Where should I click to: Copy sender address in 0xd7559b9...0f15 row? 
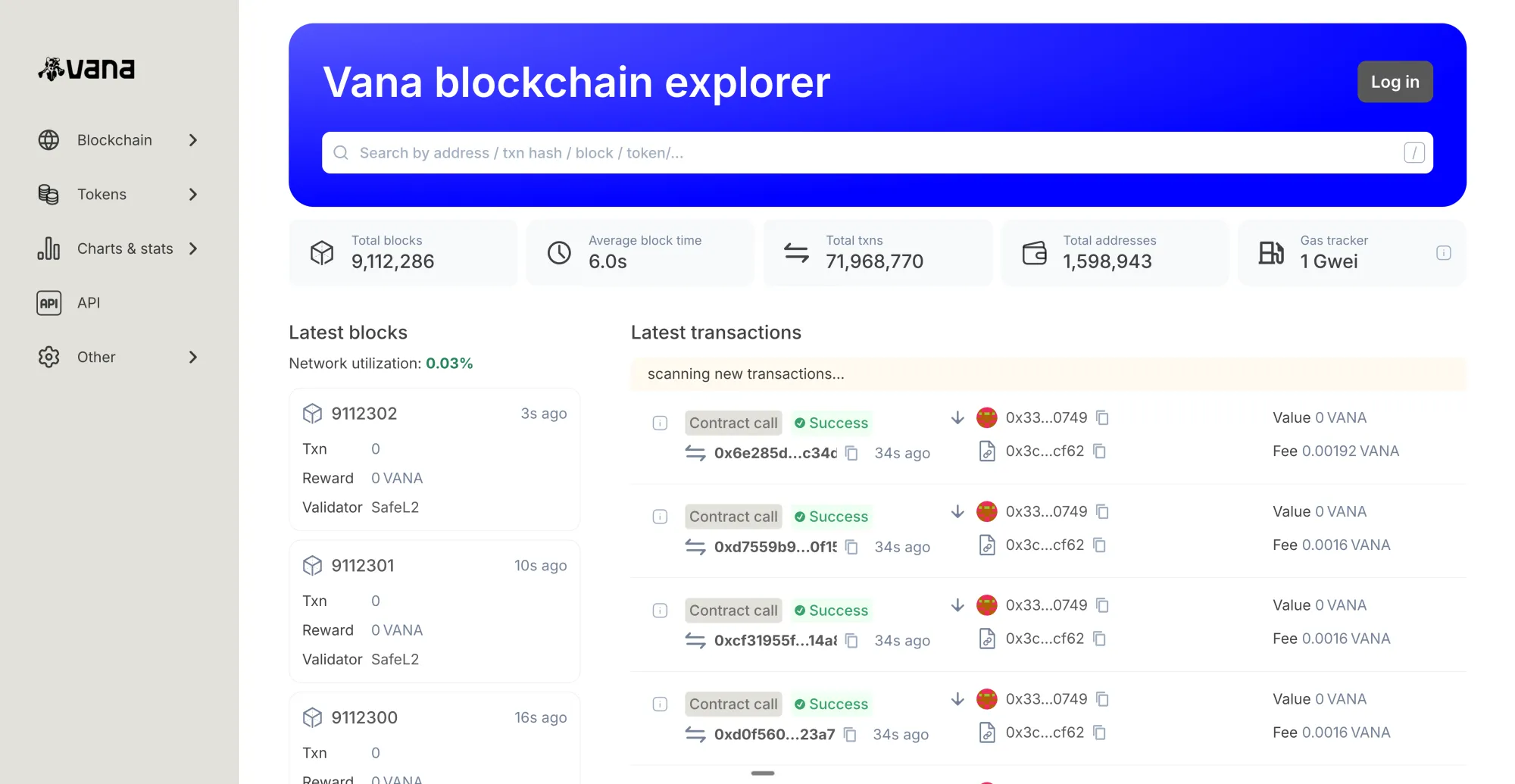click(1103, 511)
